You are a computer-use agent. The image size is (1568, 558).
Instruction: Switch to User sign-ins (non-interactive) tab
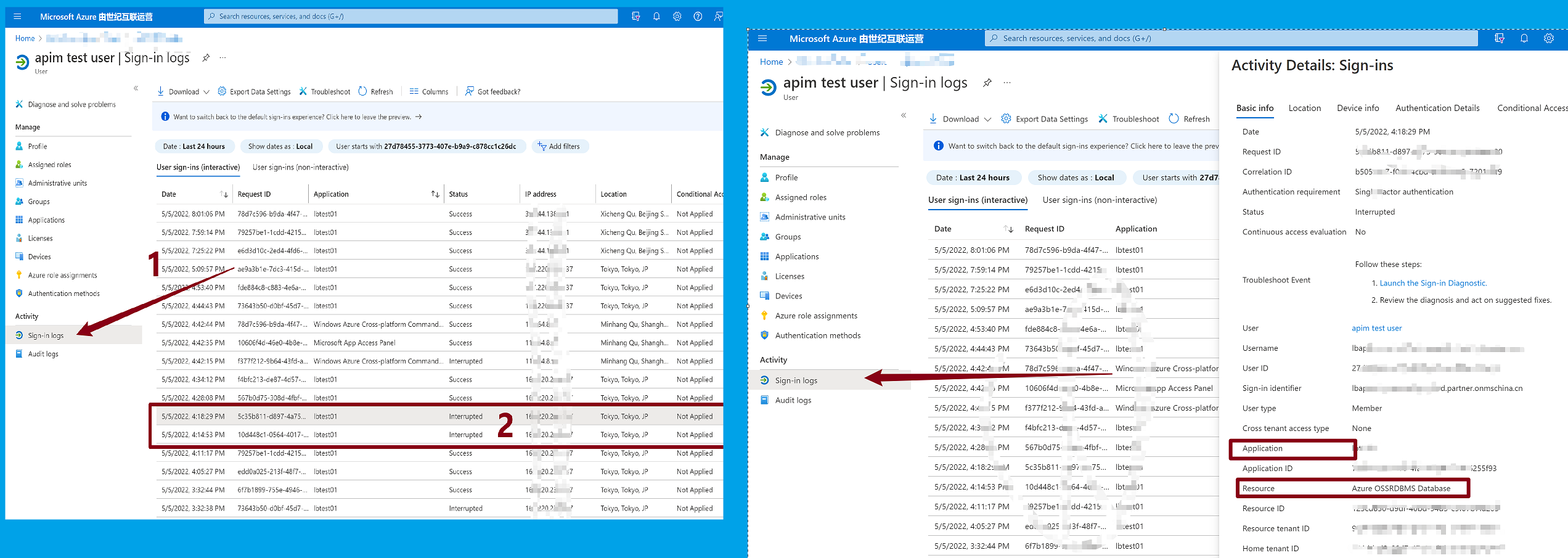coord(300,167)
